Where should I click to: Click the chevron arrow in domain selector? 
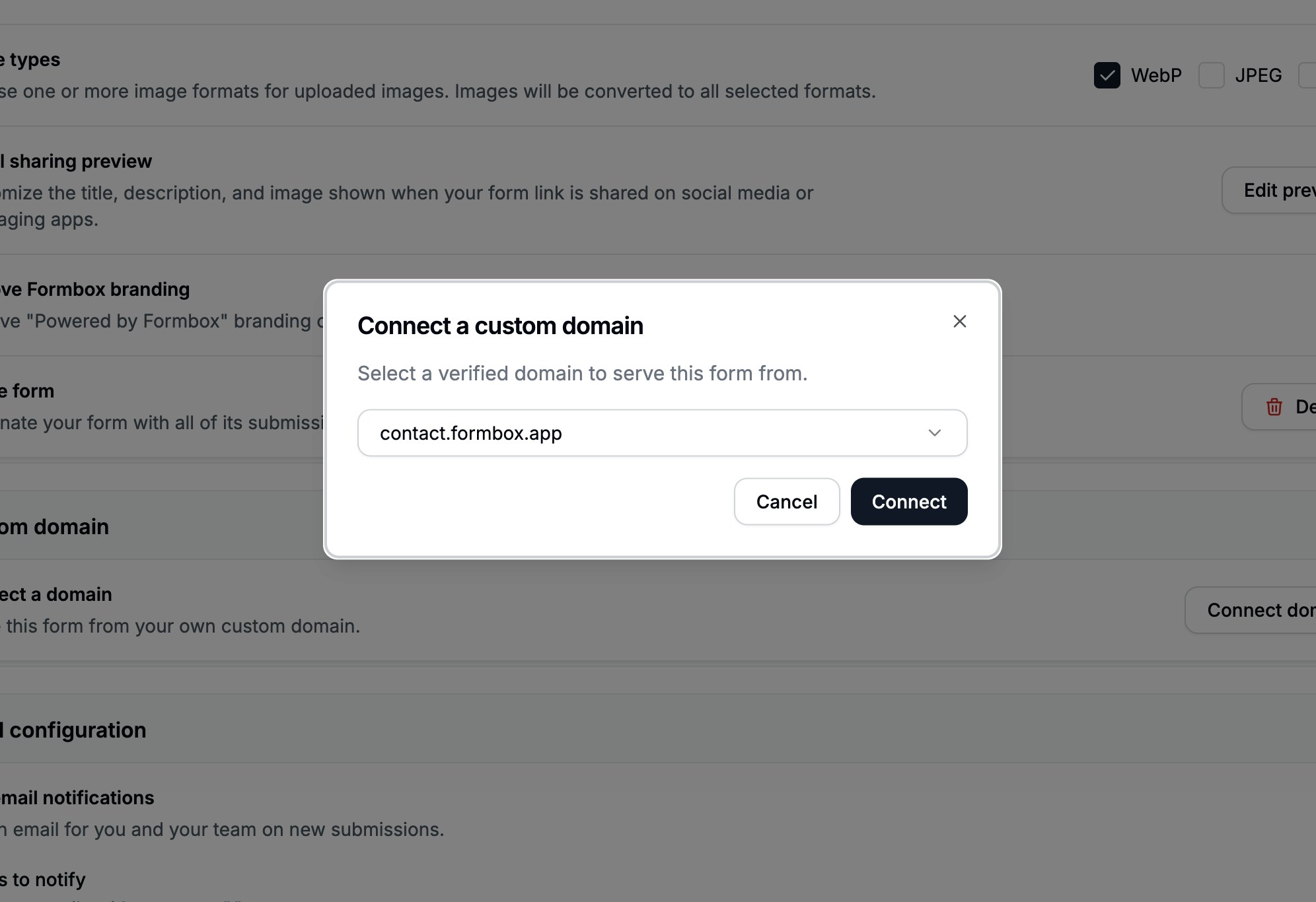[934, 433]
